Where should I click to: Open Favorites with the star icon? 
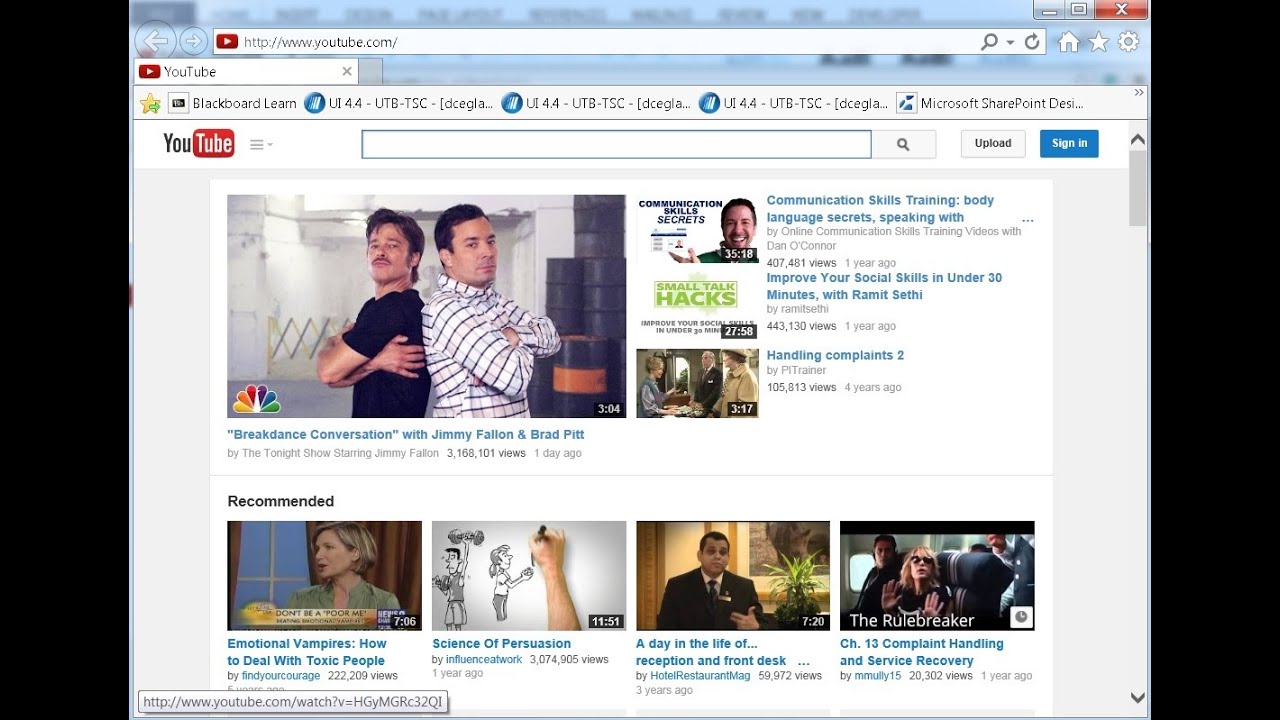pyautogui.click(x=1098, y=42)
